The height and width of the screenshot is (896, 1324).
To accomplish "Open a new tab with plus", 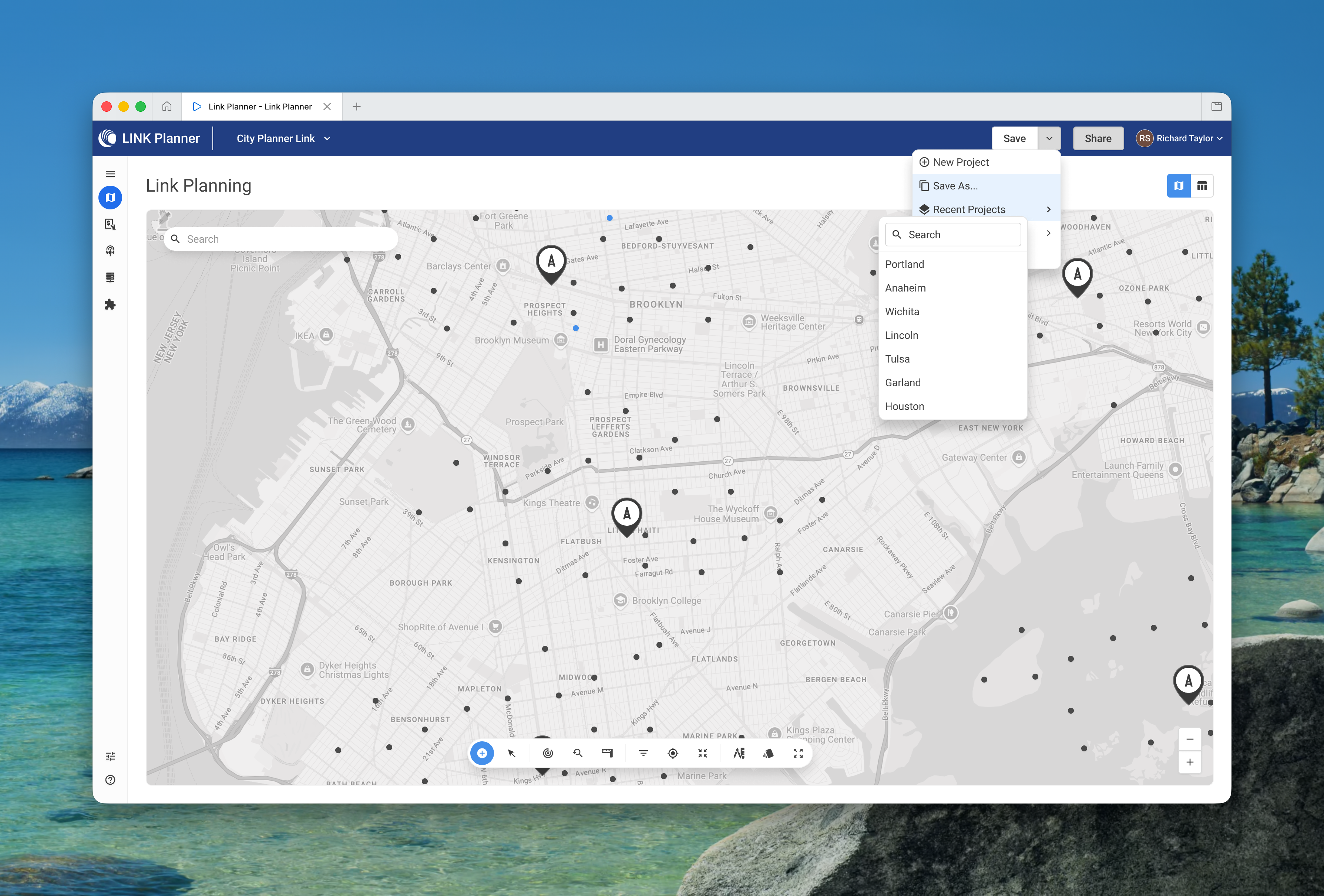I will (x=357, y=107).
